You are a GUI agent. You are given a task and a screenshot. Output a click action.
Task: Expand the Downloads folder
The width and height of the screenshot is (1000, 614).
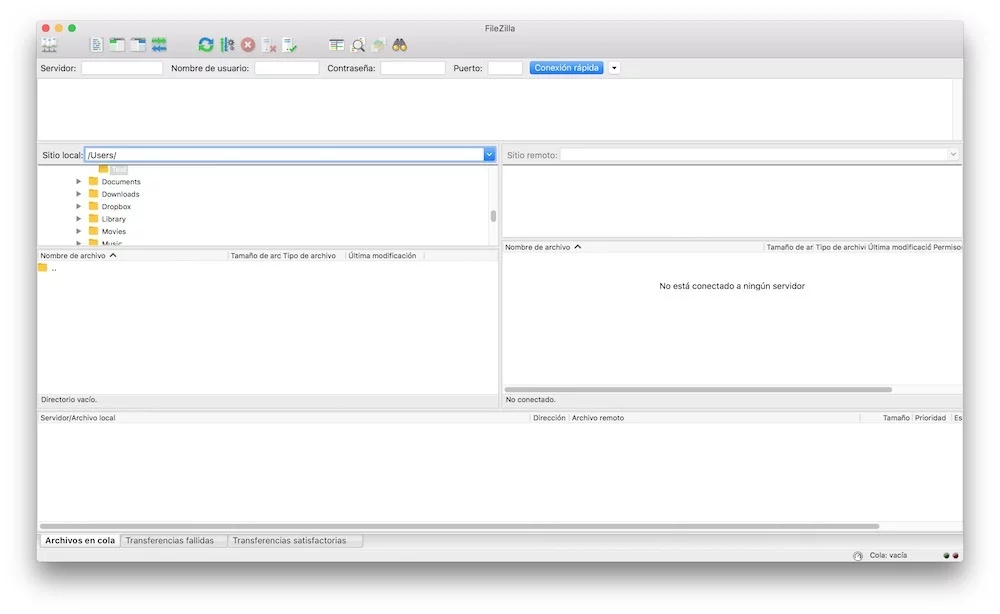click(78, 194)
